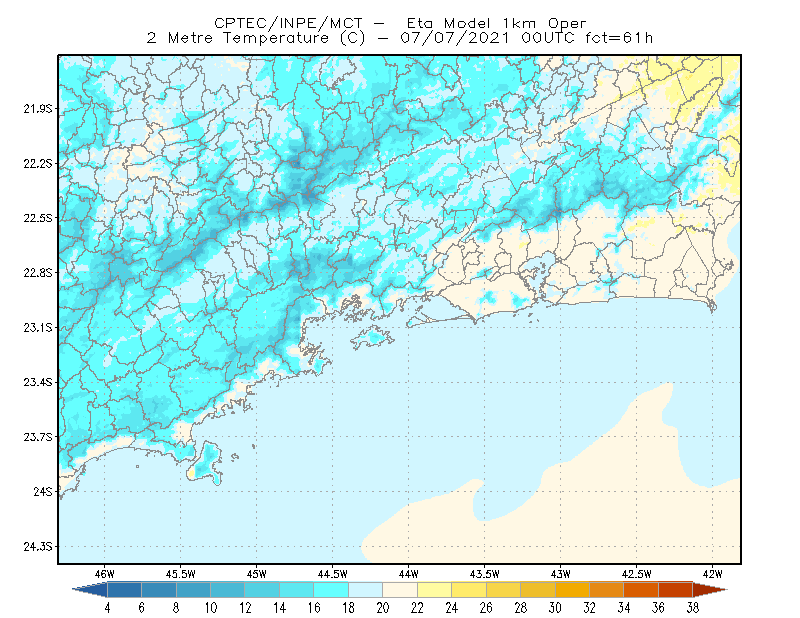The image size is (800, 618).
Task: Click the 18-20 pale blue colorbar swatch
Action: [x=365, y=590]
